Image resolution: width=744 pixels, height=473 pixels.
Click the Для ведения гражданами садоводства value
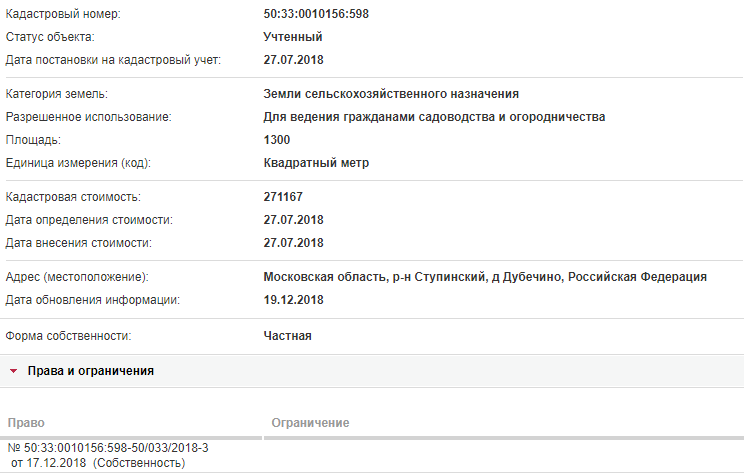click(434, 117)
